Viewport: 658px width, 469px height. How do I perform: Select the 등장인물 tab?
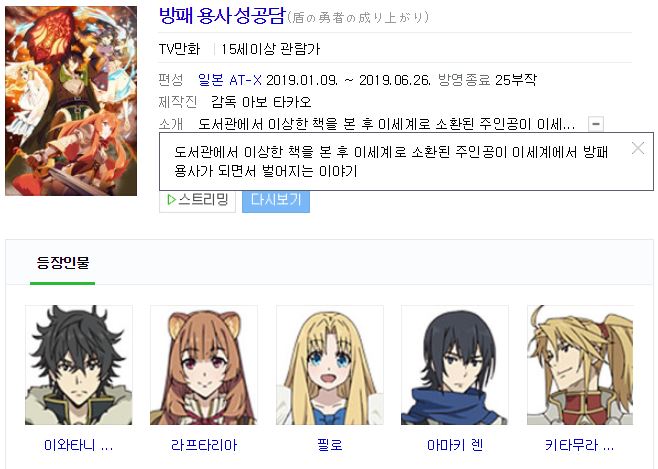[x=63, y=263]
